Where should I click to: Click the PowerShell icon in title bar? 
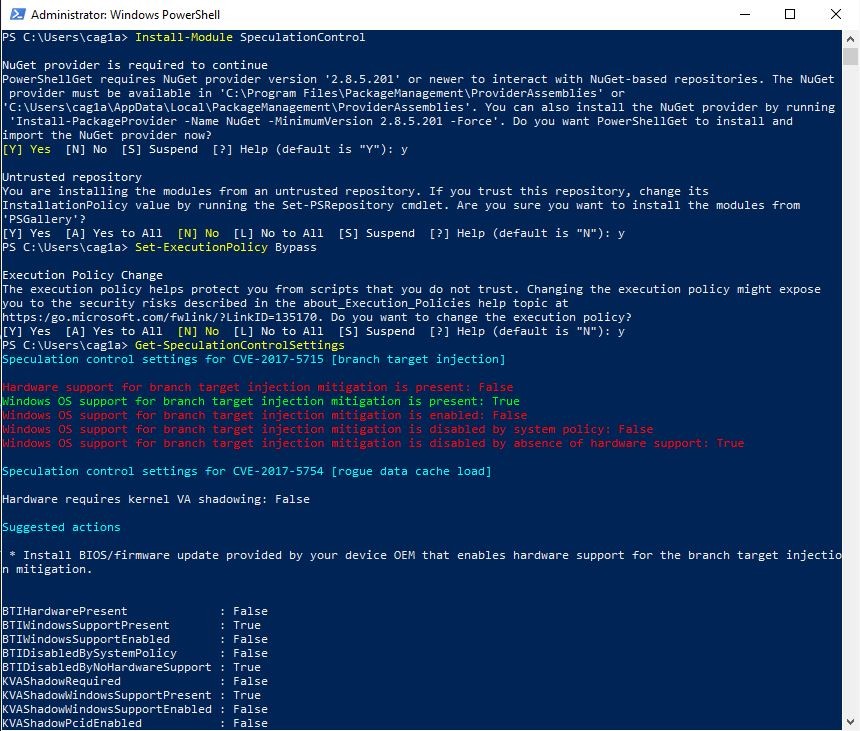click(17, 14)
